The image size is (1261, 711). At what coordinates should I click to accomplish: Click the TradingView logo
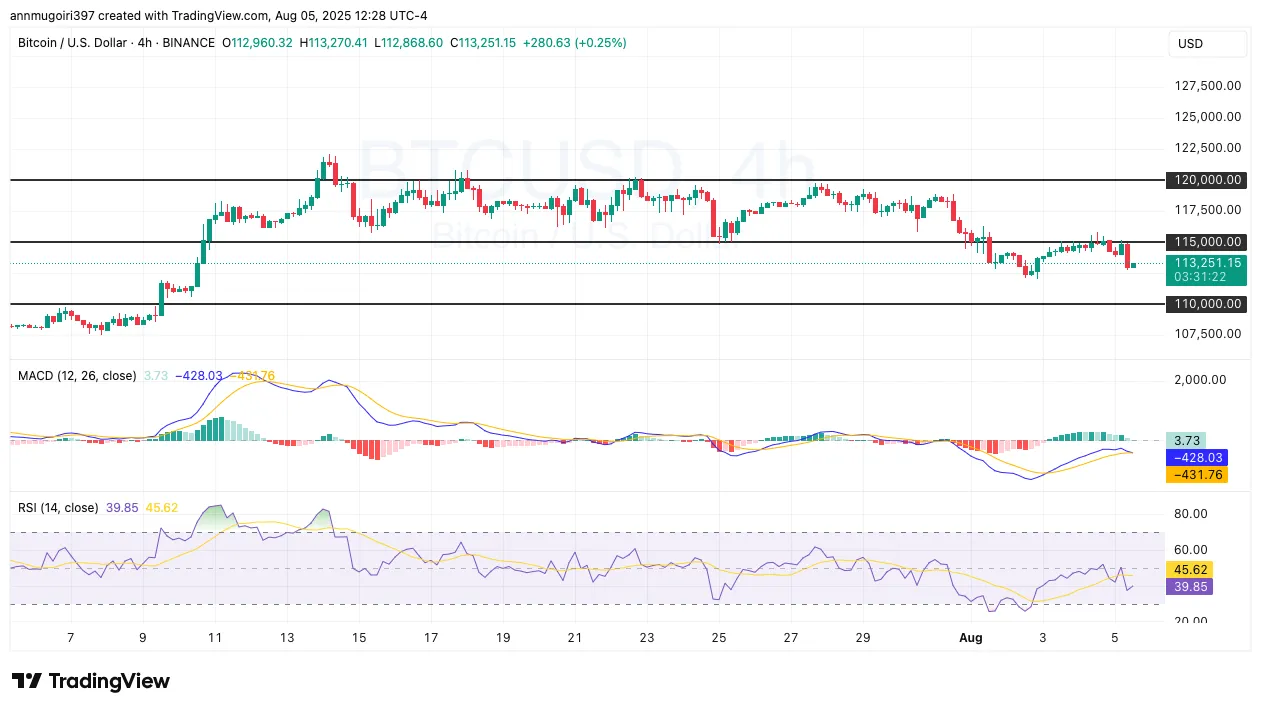[x=90, y=681]
